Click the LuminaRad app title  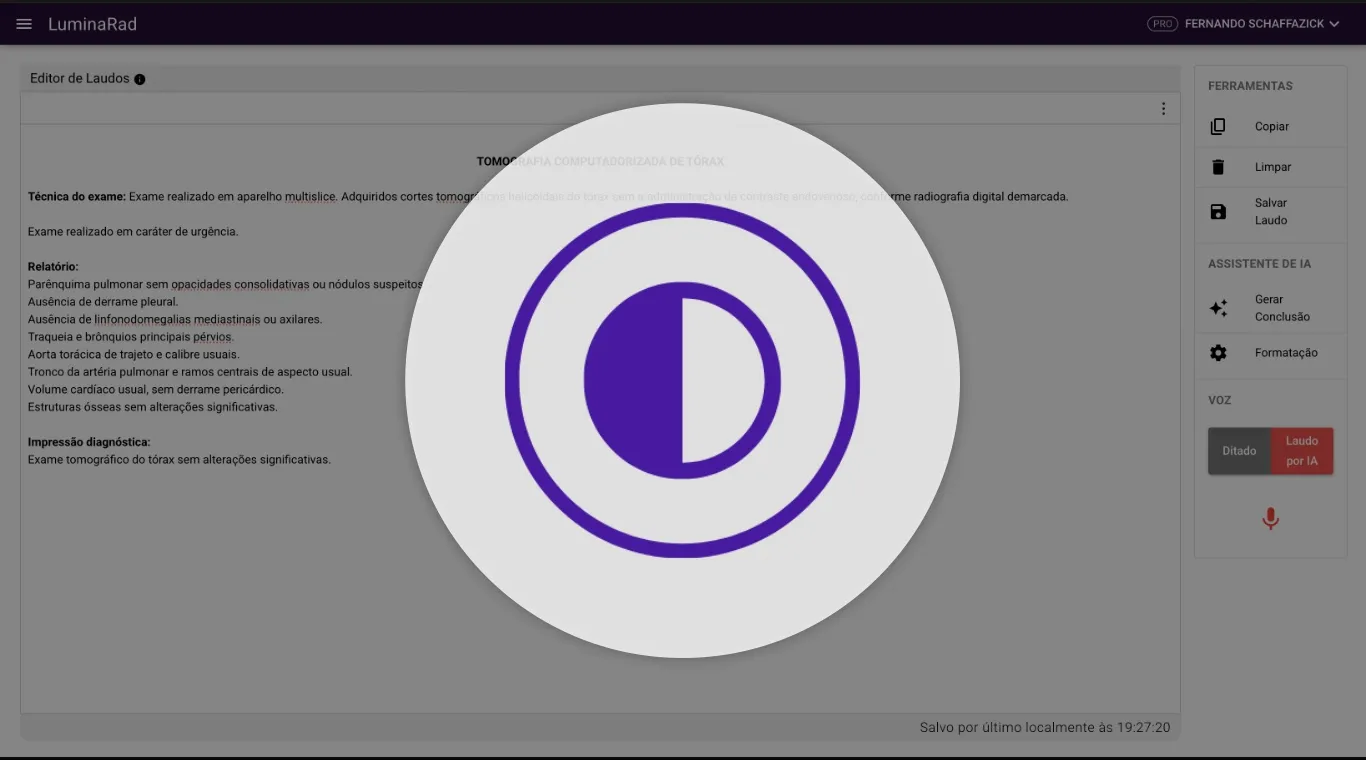click(x=92, y=24)
